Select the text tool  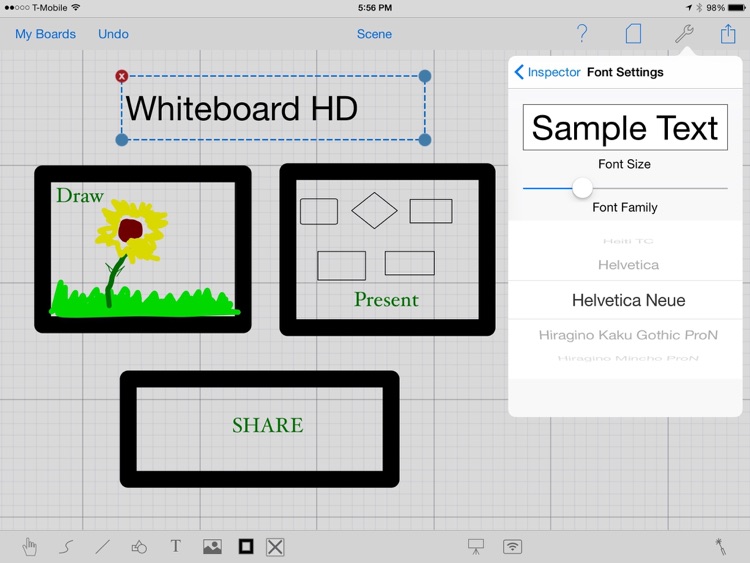tap(176, 546)
